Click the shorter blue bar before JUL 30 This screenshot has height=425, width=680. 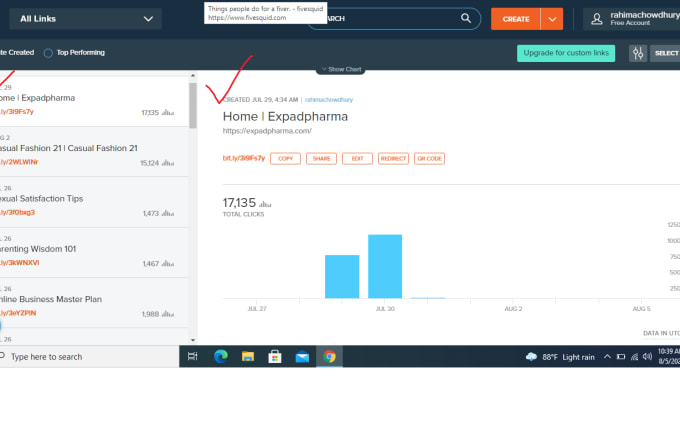click(x=342, y=277)
